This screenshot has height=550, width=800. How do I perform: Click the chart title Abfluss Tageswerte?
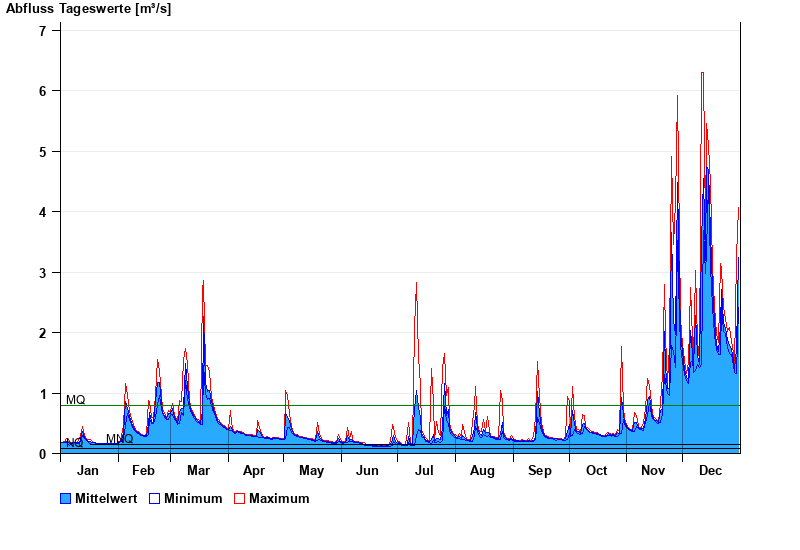(88, 9)
